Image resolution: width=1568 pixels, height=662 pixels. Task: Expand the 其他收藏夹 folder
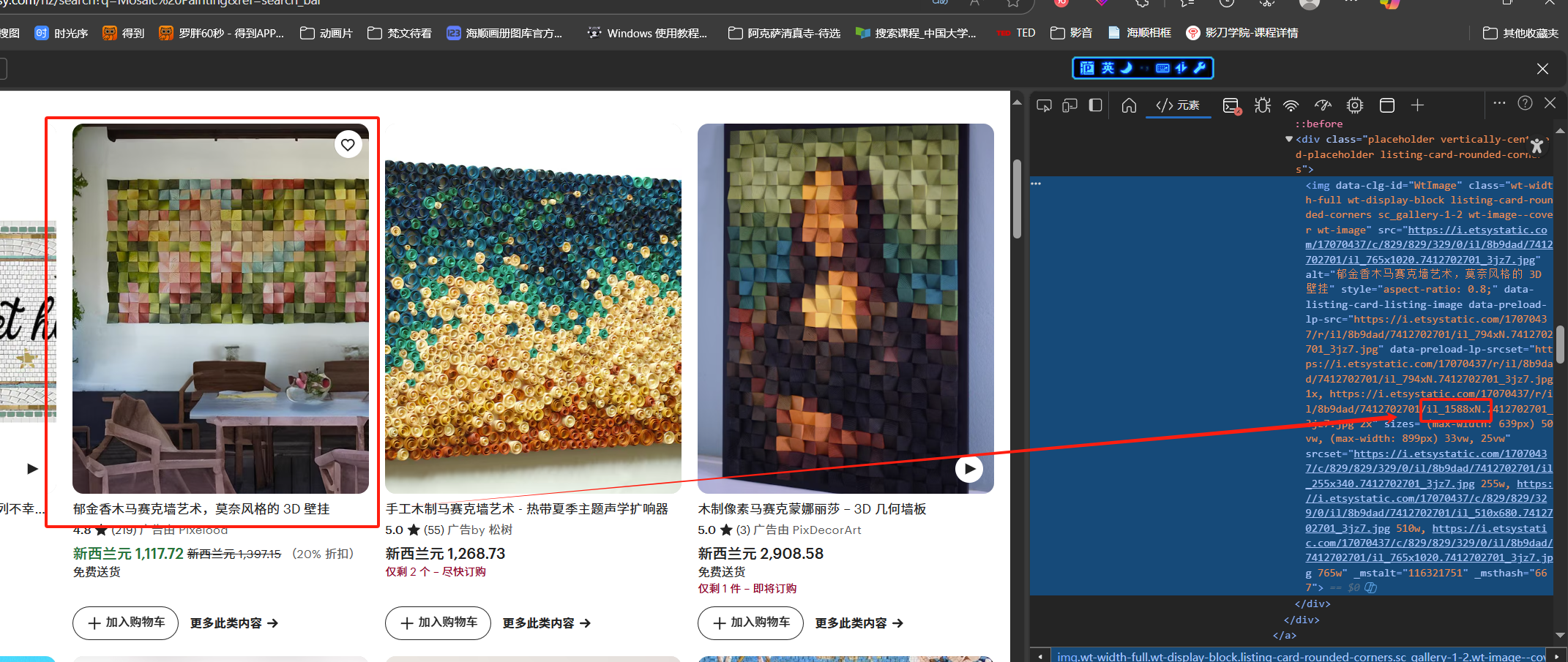click(x=1520, y=33)
